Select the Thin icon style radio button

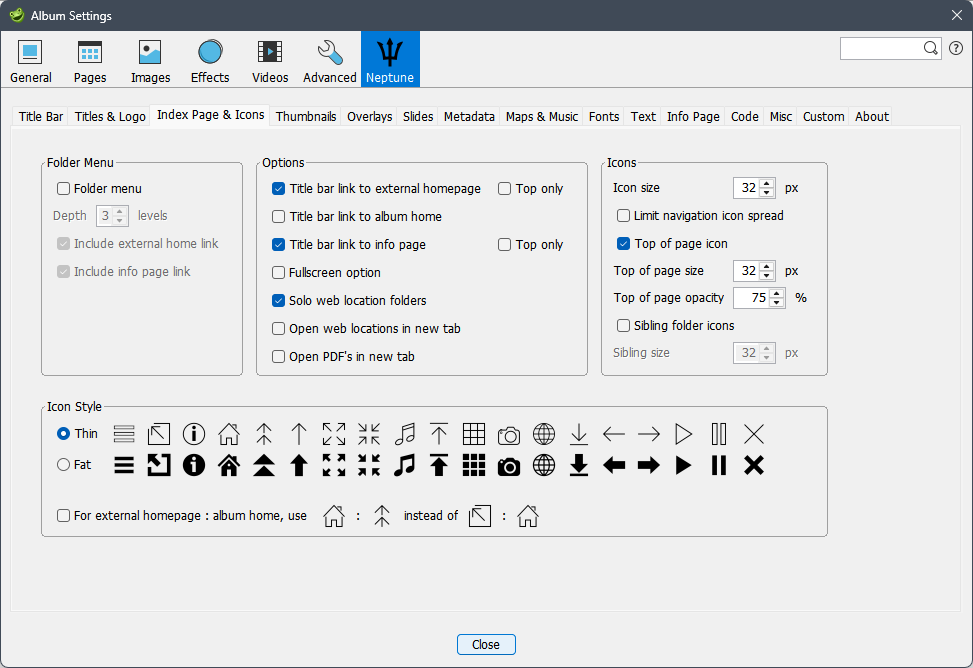point(63,433)
